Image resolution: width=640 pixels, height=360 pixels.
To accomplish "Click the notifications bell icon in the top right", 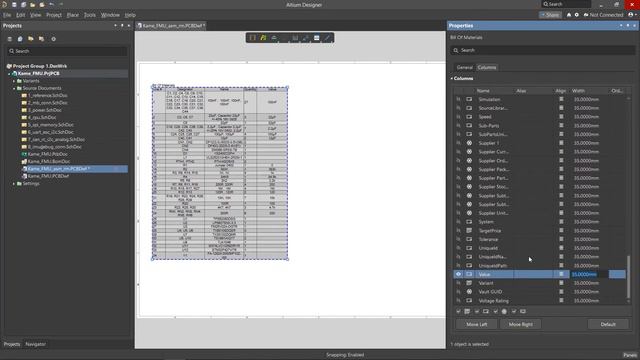I will point(569,15).
